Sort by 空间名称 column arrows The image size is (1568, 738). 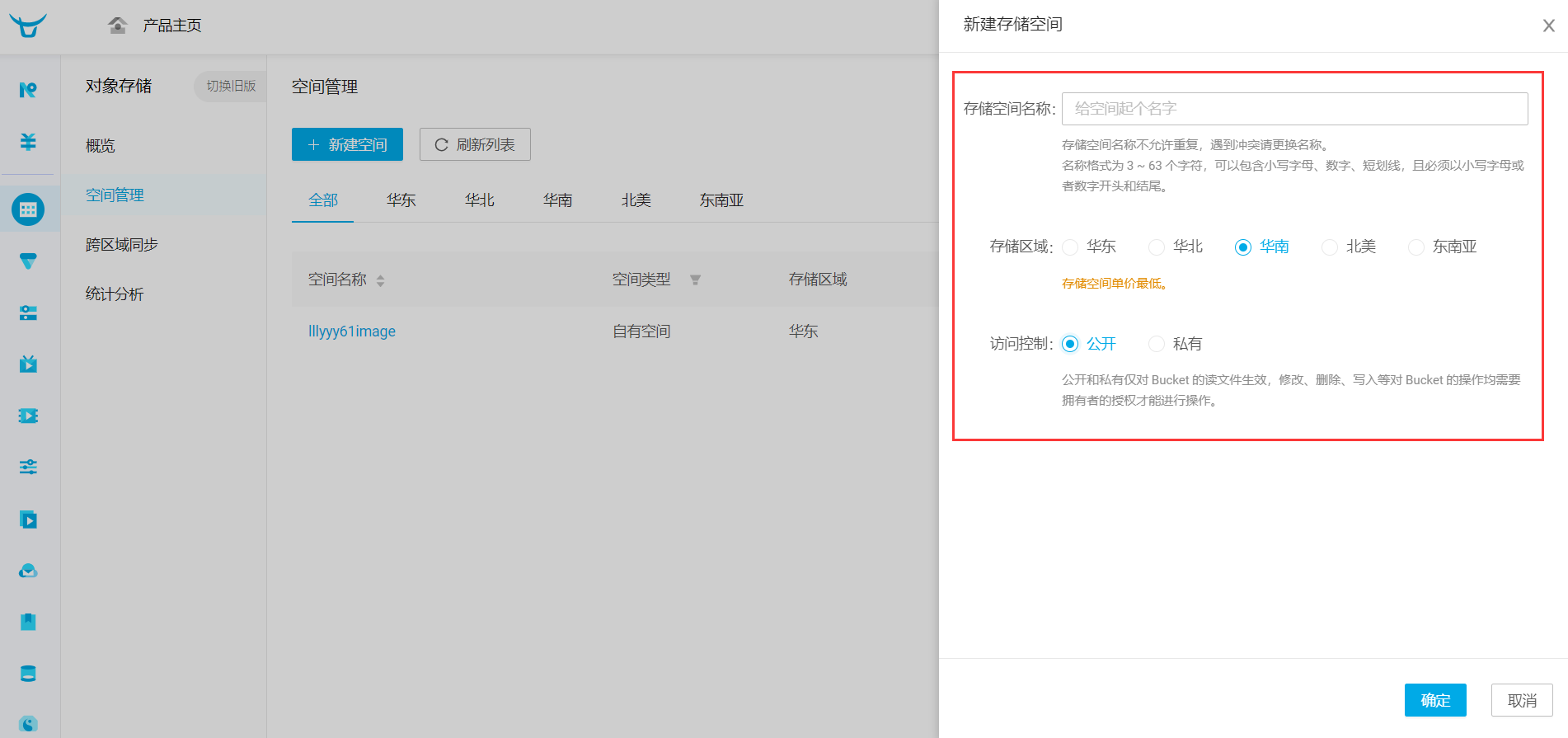coord(380,280)
